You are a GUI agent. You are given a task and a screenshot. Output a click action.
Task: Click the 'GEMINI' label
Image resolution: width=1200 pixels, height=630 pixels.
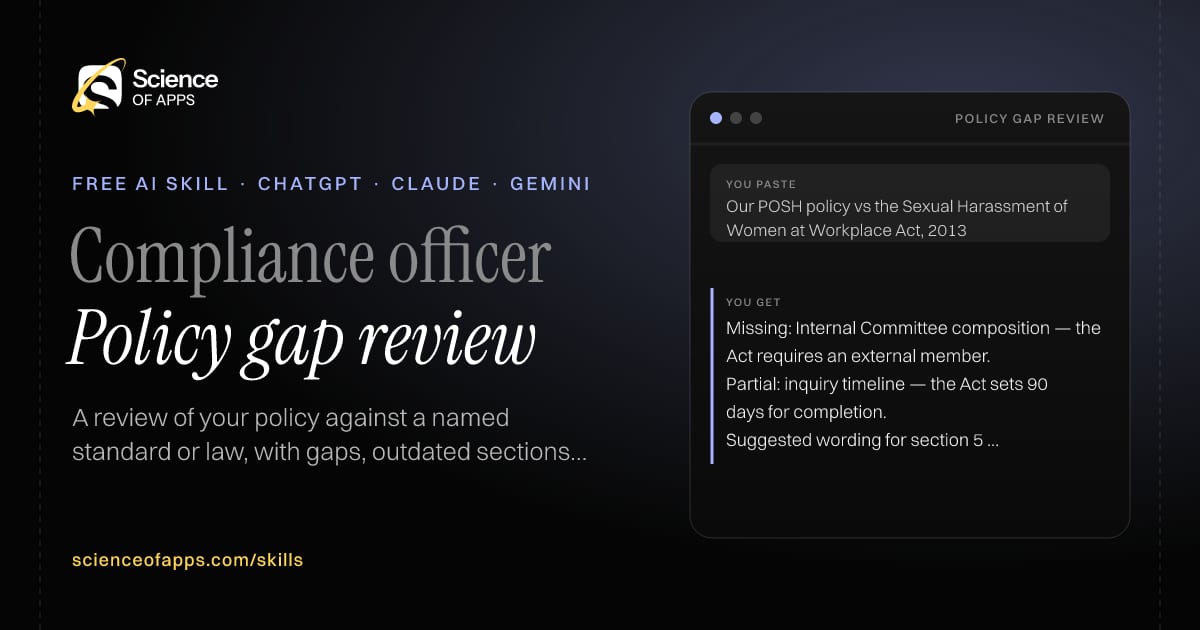pyautogui.click(x=550, y=184)
